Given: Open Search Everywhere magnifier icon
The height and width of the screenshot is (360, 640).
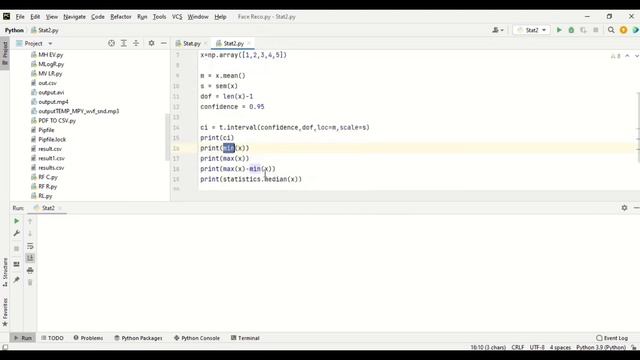Looking at the screenshot, I should coord(611,30).
